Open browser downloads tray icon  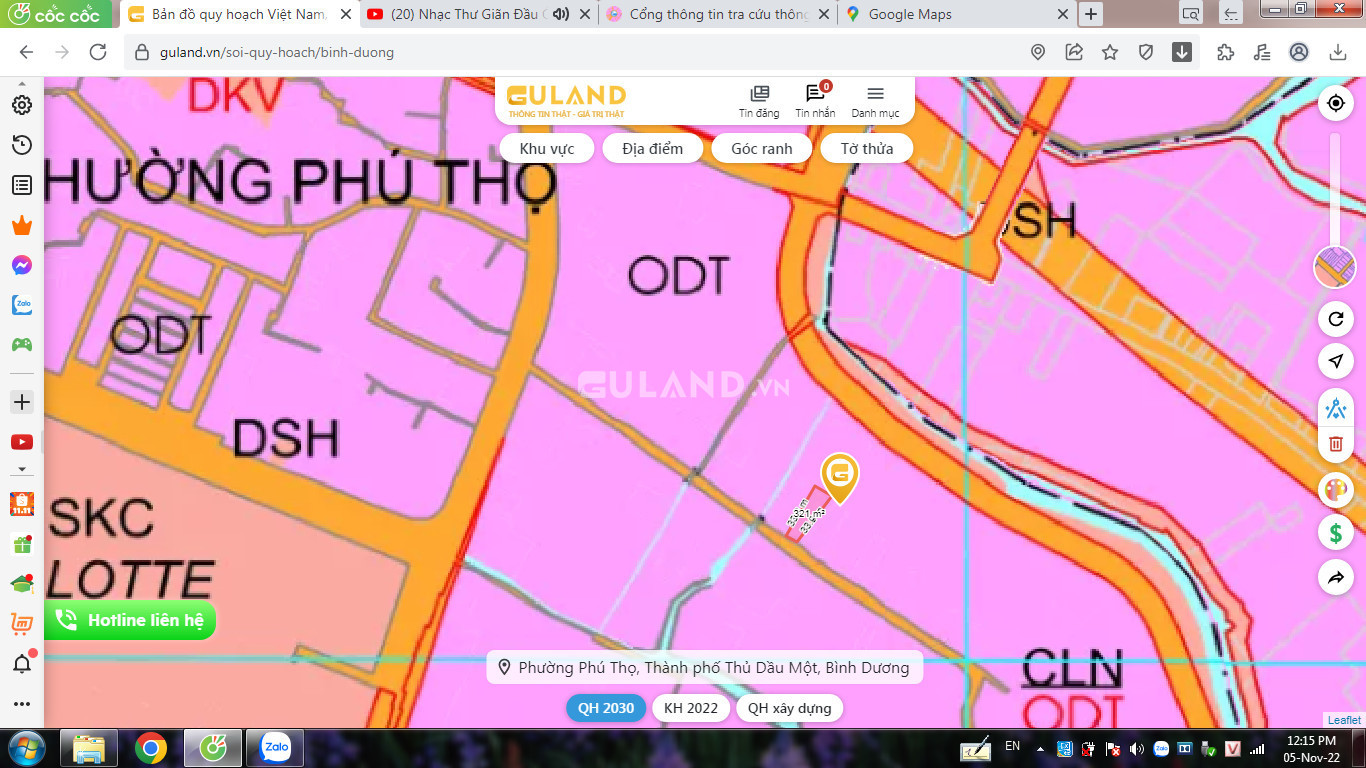pos(1338,52)
